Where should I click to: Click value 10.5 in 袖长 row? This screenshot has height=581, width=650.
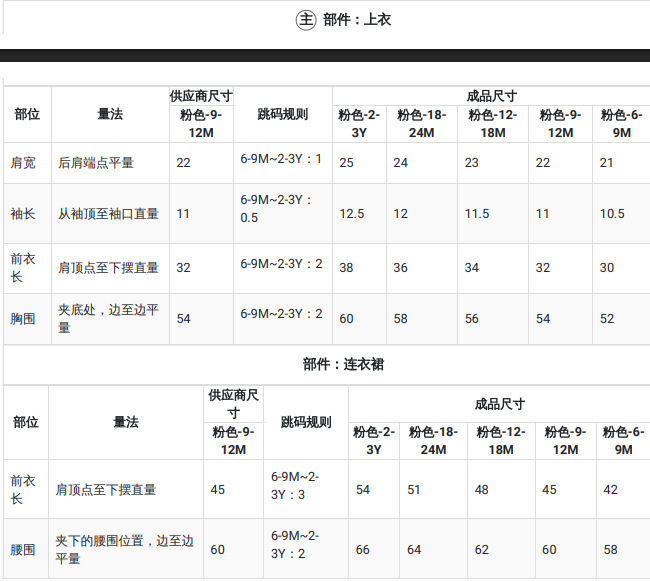point(612,214)
